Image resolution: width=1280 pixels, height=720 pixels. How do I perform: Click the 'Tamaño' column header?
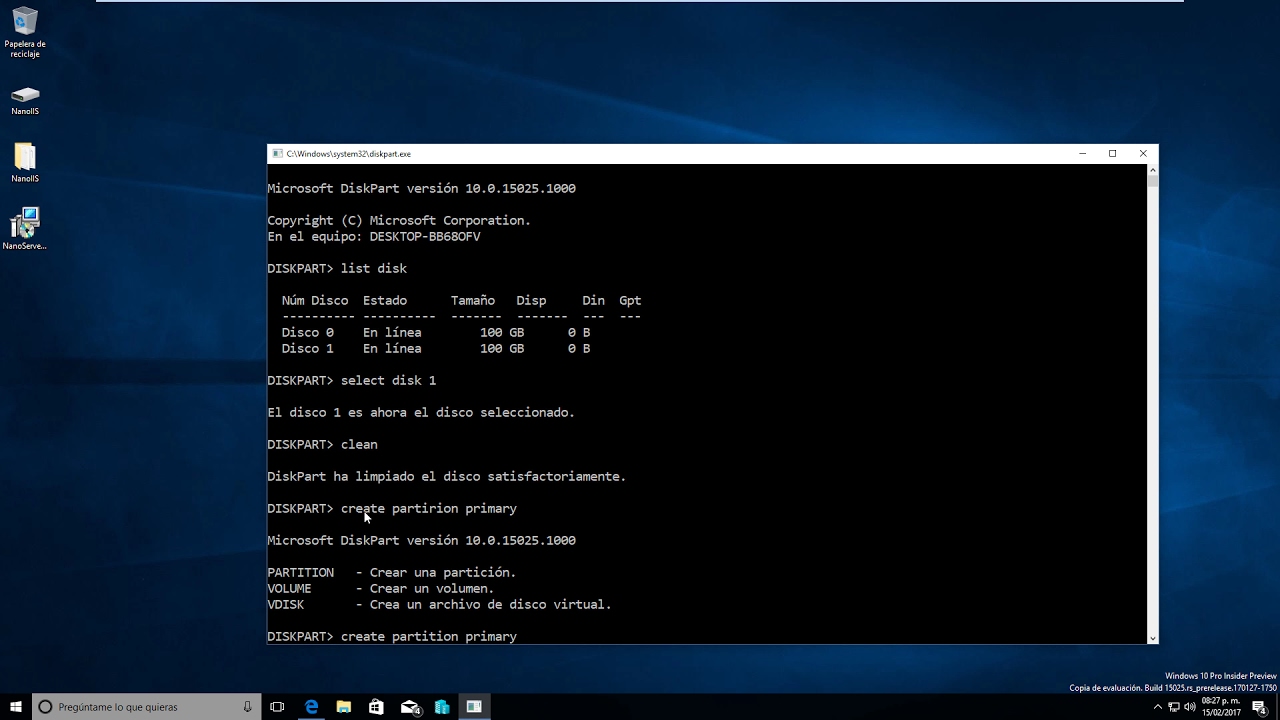[473, 301]
